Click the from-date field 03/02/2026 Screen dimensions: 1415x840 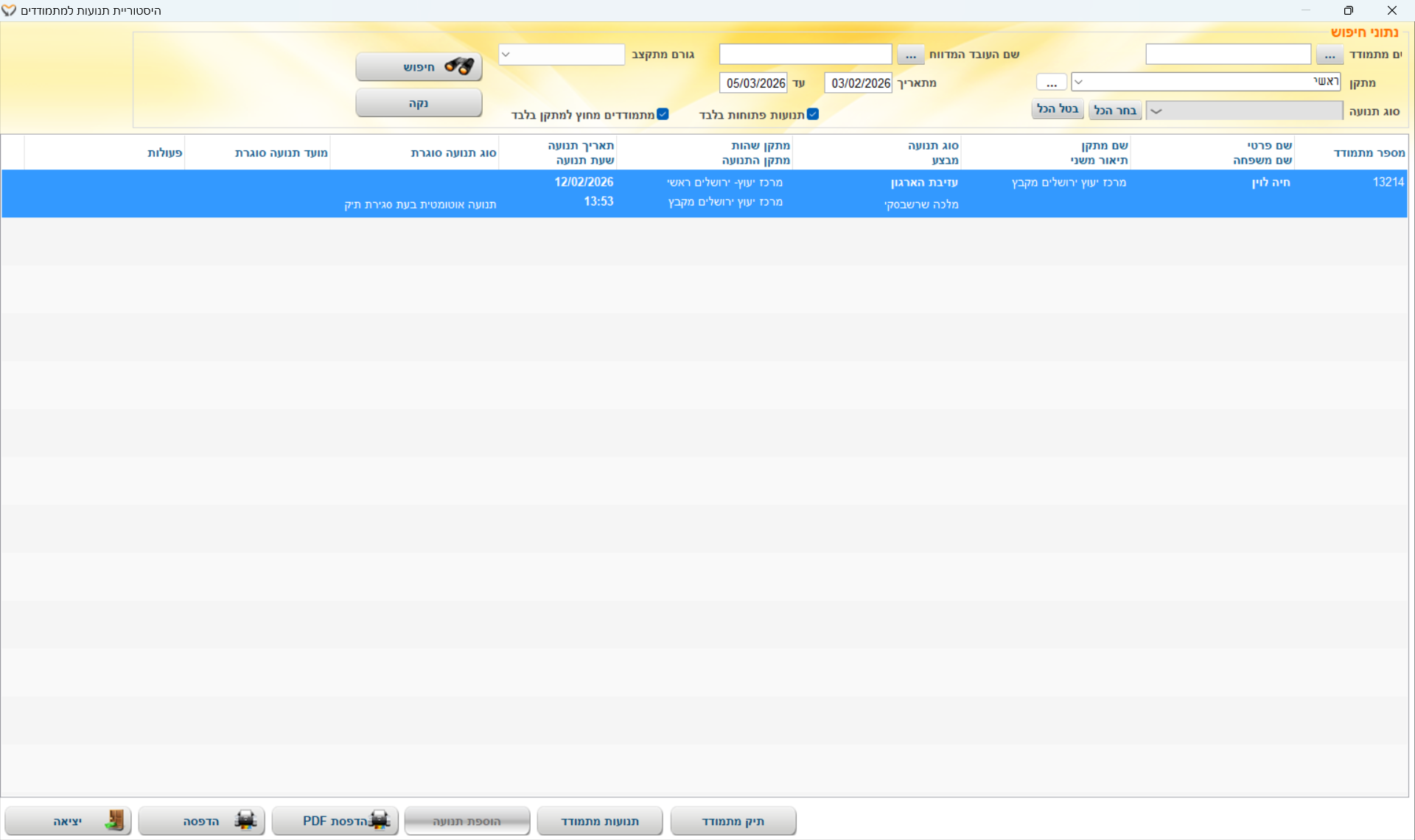(x=859, y=83)
